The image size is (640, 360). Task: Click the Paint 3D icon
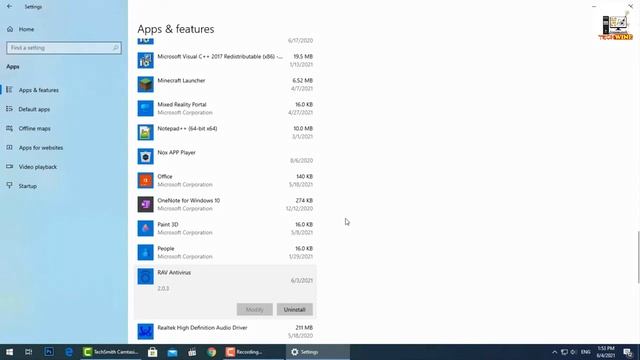(145, 229)
